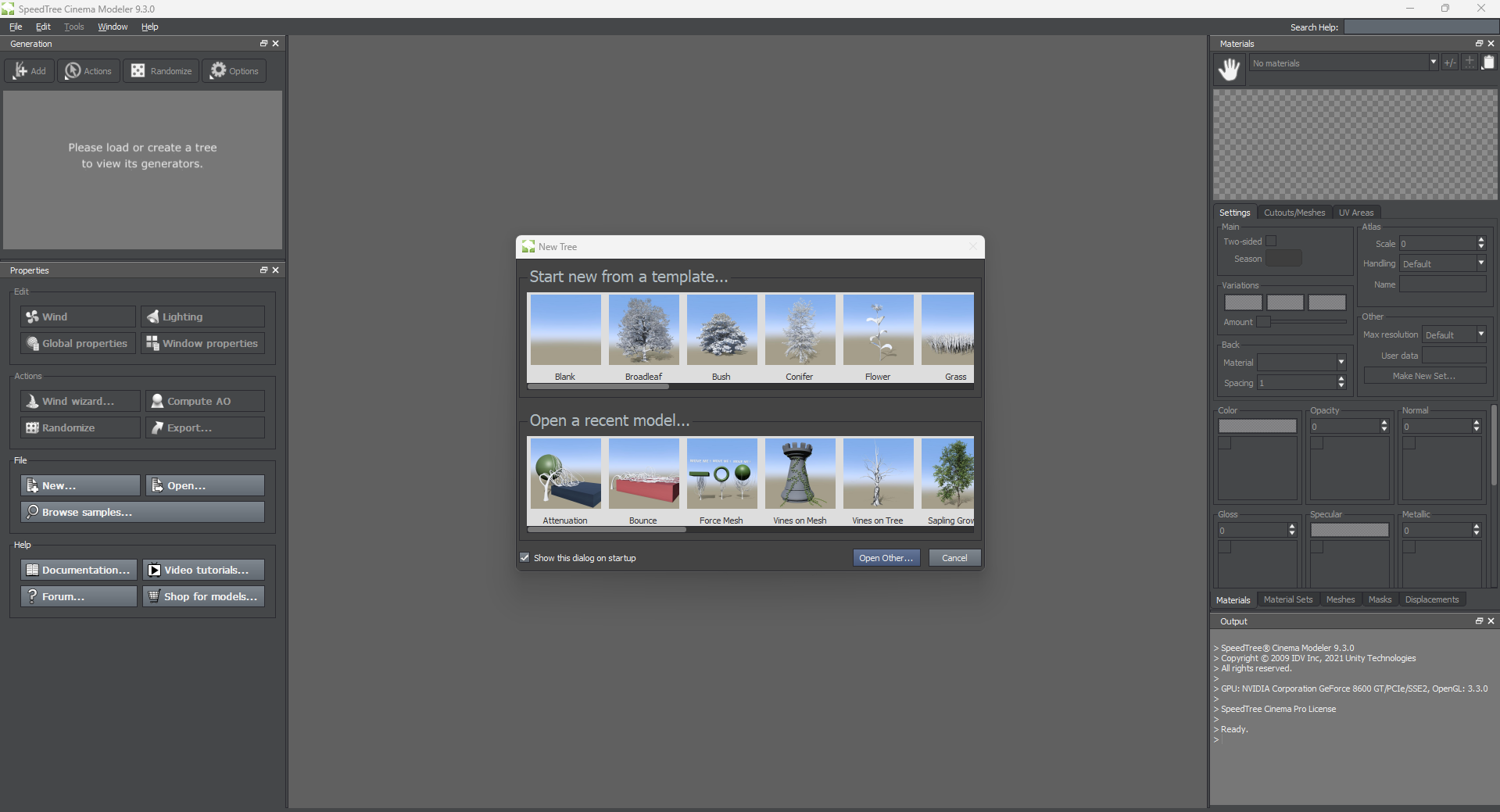Launch the Wind wizard
The height and width of the screenshot is (812, 1500).
(81, 401)
